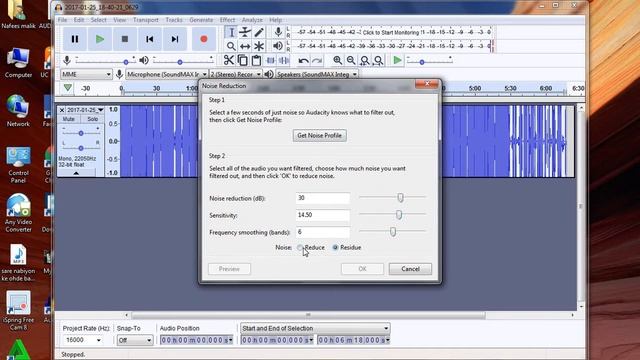Open the File menu
The height and width of the screenshot is (360, 640).
pyautogui.click(x=62, y=20)
